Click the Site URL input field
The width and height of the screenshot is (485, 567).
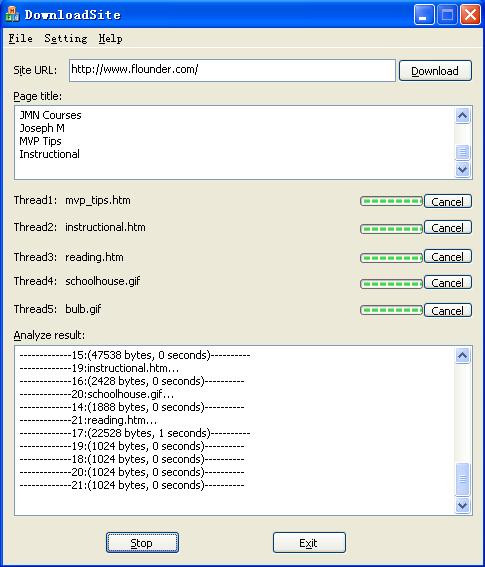[232, 71]
